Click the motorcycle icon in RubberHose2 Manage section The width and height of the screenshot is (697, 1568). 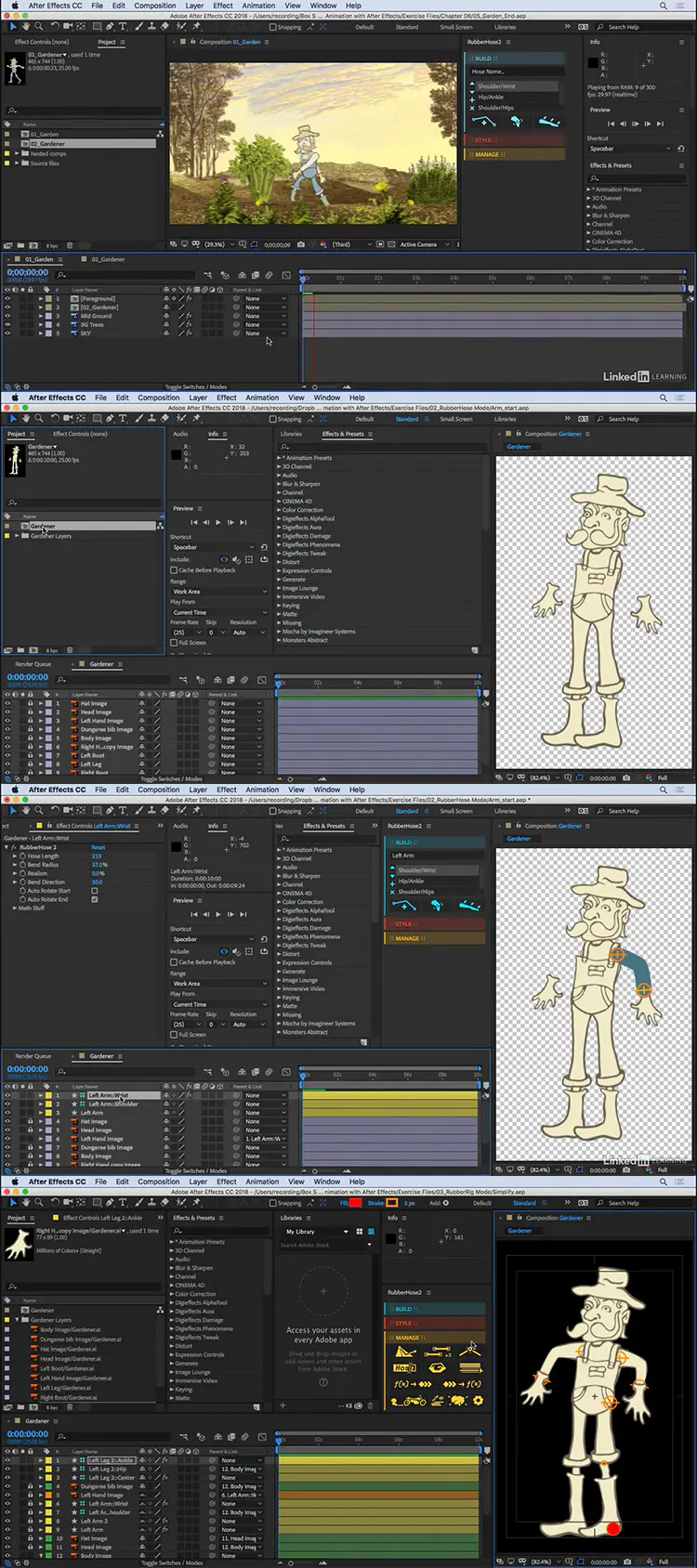408,1401
